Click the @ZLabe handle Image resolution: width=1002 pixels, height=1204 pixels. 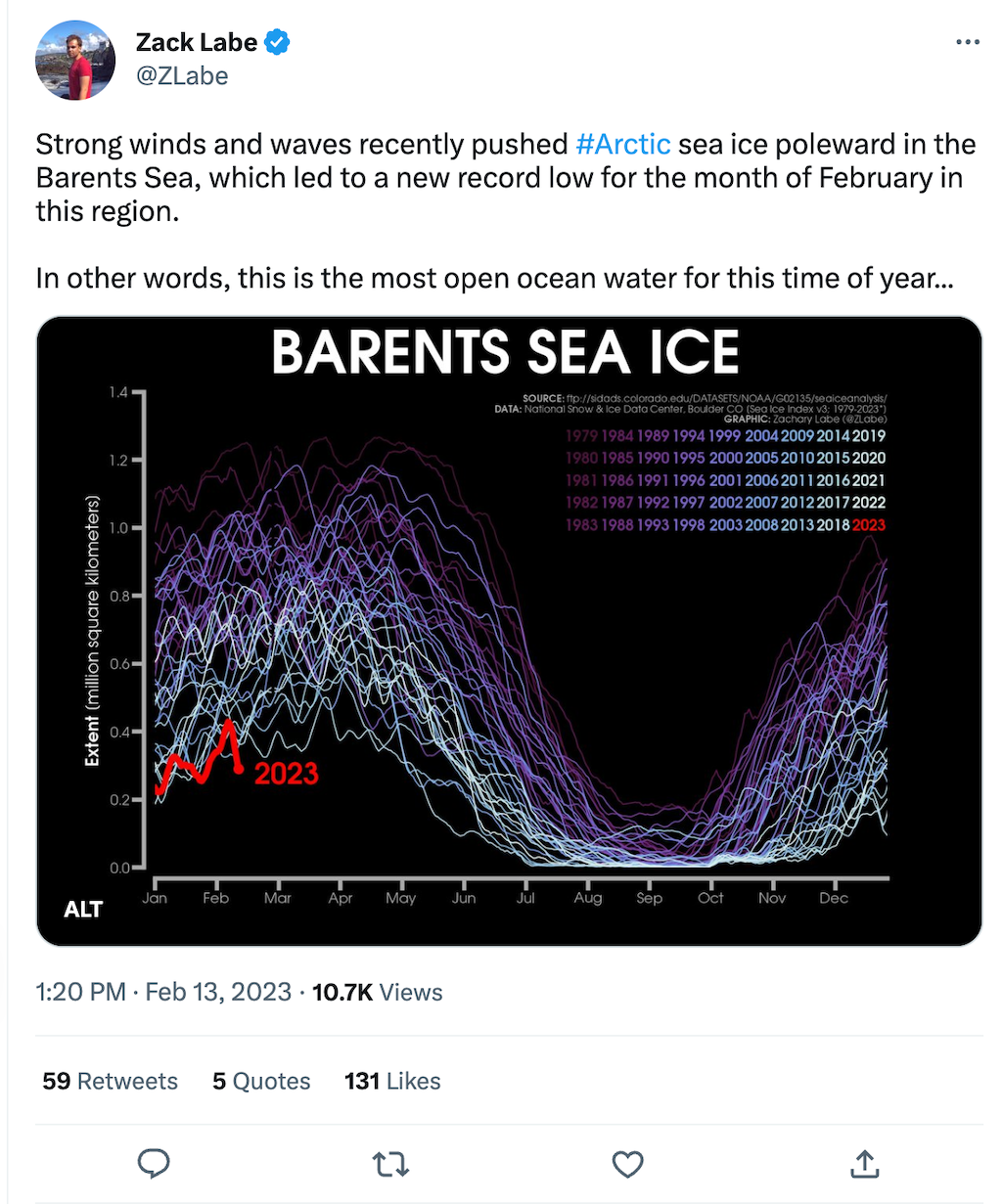(181, 75)
